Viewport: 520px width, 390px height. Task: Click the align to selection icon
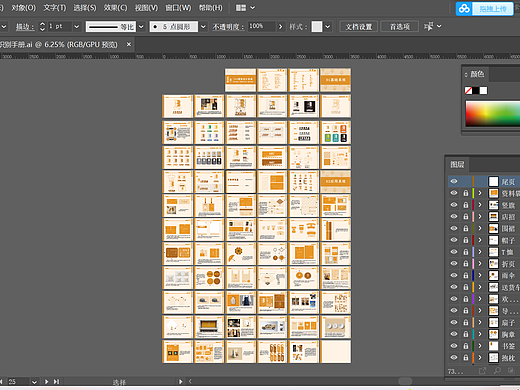(x=428, y=26)
